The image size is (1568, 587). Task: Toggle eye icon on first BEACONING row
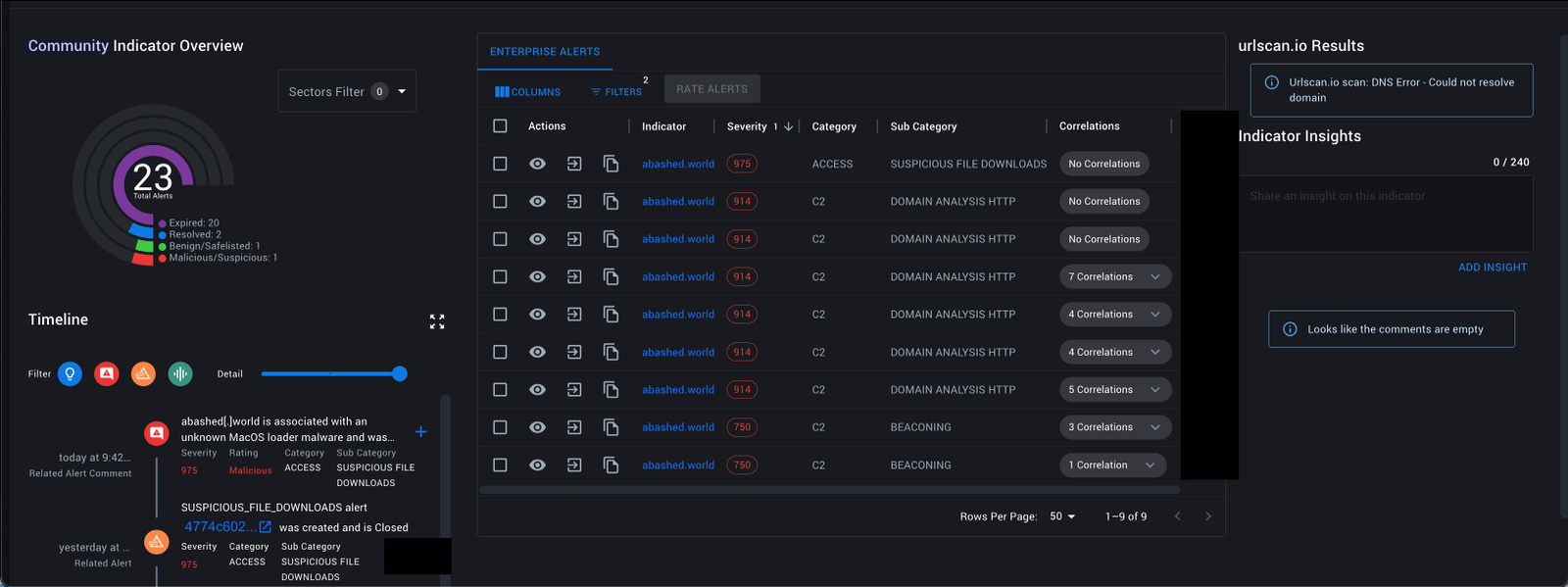(x=537, y=427)
